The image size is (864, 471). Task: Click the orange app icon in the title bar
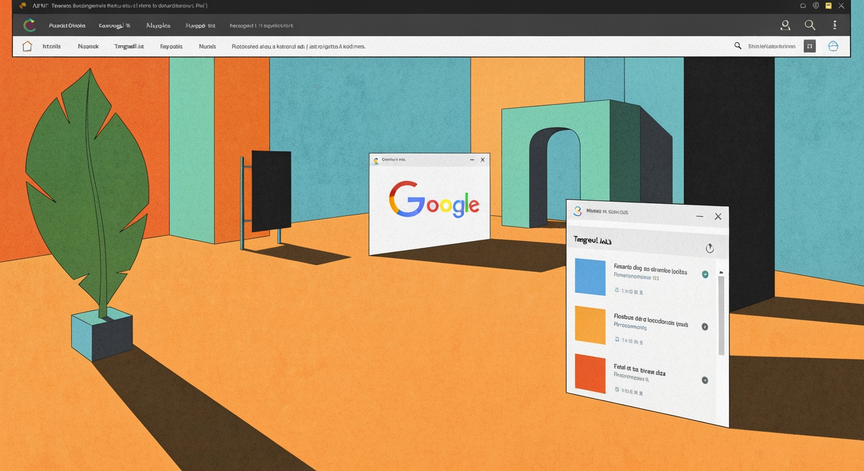click(23, 6)
